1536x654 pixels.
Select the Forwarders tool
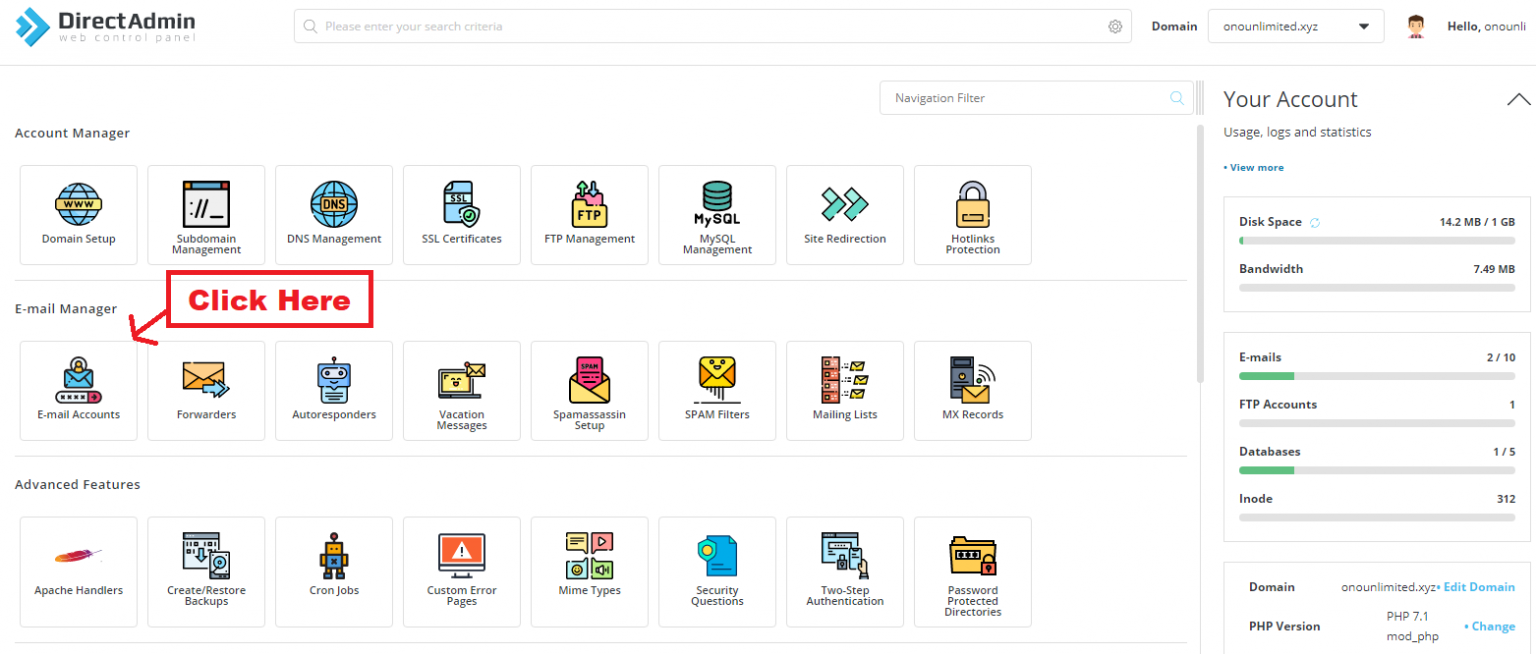tap(206, 390)
